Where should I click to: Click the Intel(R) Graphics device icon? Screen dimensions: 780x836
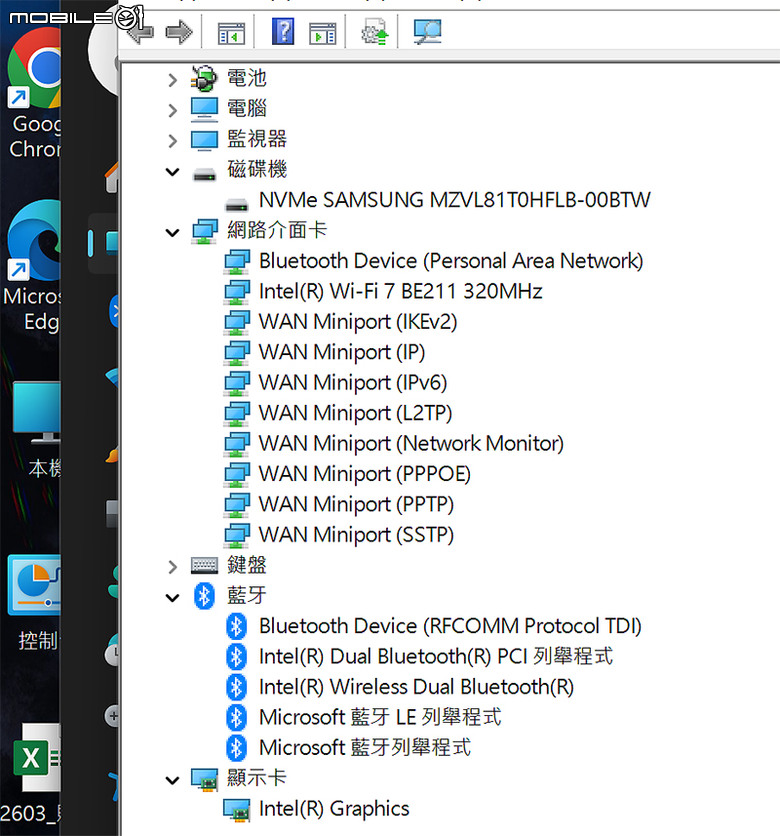pyautogui.click(x=237, y=810)
